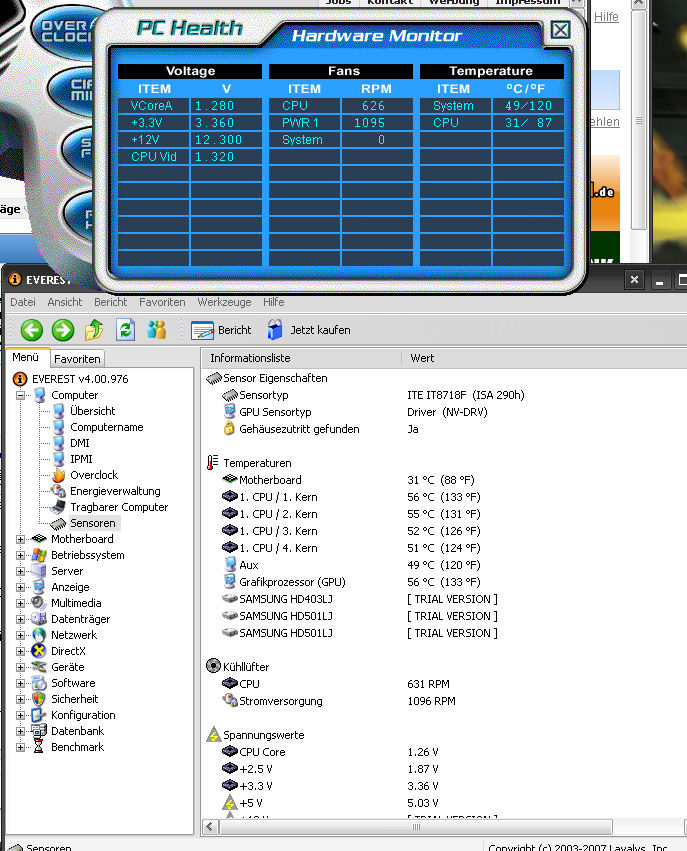The image size is (687, 851).
Task: Click the Datenbank icon in tree
Action: (39, 731)
